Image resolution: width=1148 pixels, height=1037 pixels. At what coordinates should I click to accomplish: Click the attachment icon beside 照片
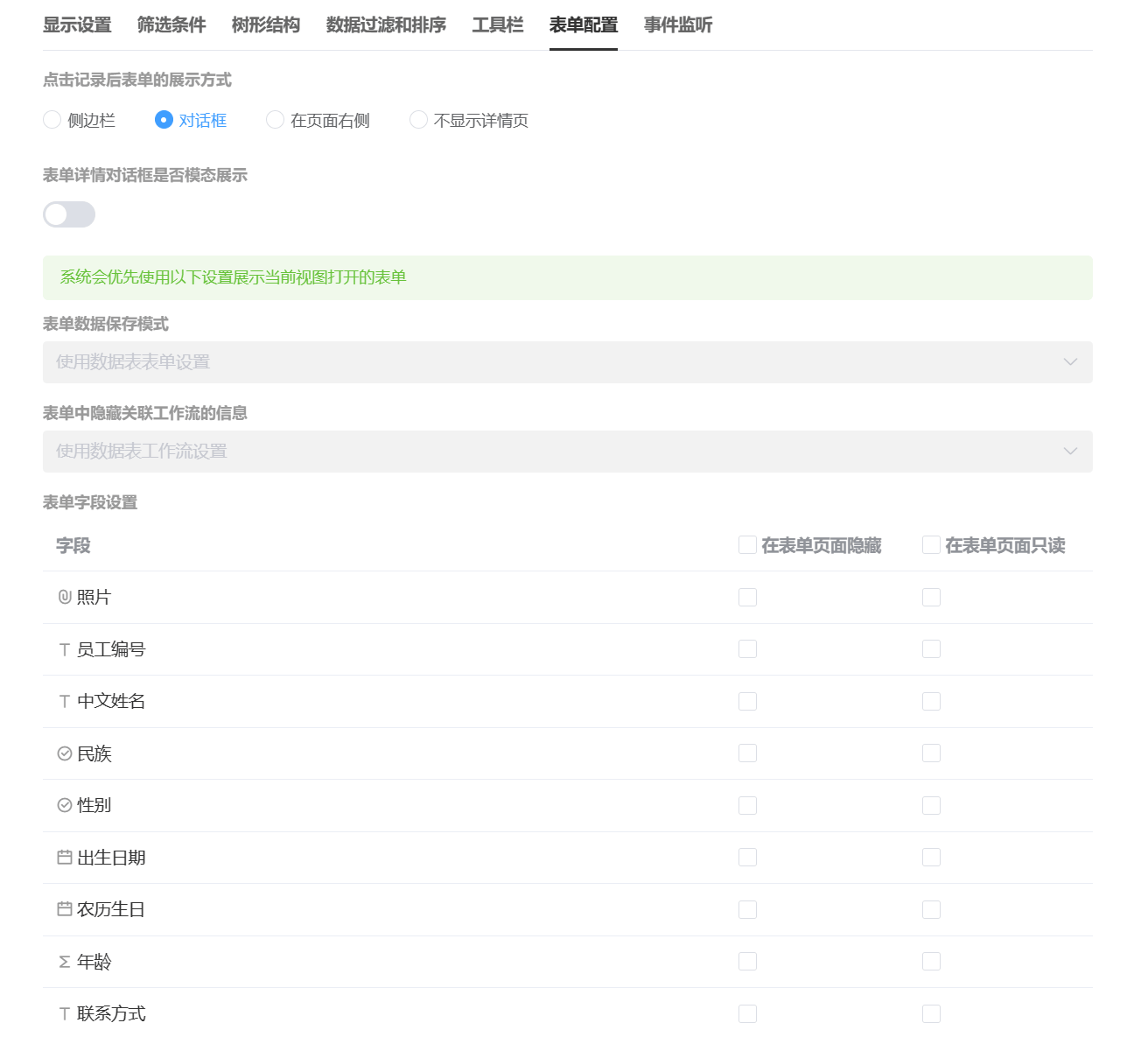65,598
